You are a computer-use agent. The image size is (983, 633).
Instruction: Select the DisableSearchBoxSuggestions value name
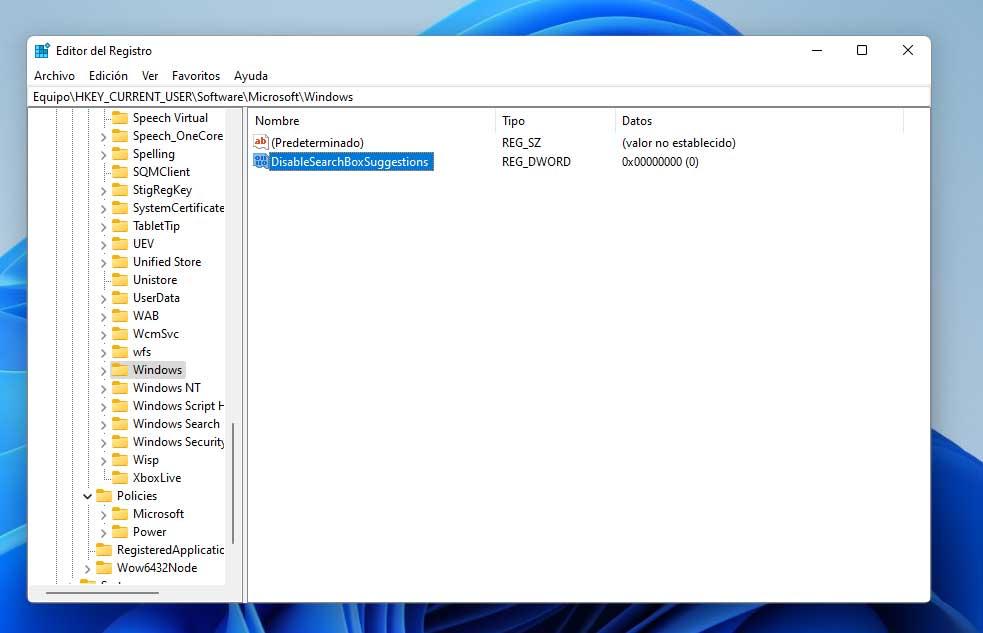point(350,162)
